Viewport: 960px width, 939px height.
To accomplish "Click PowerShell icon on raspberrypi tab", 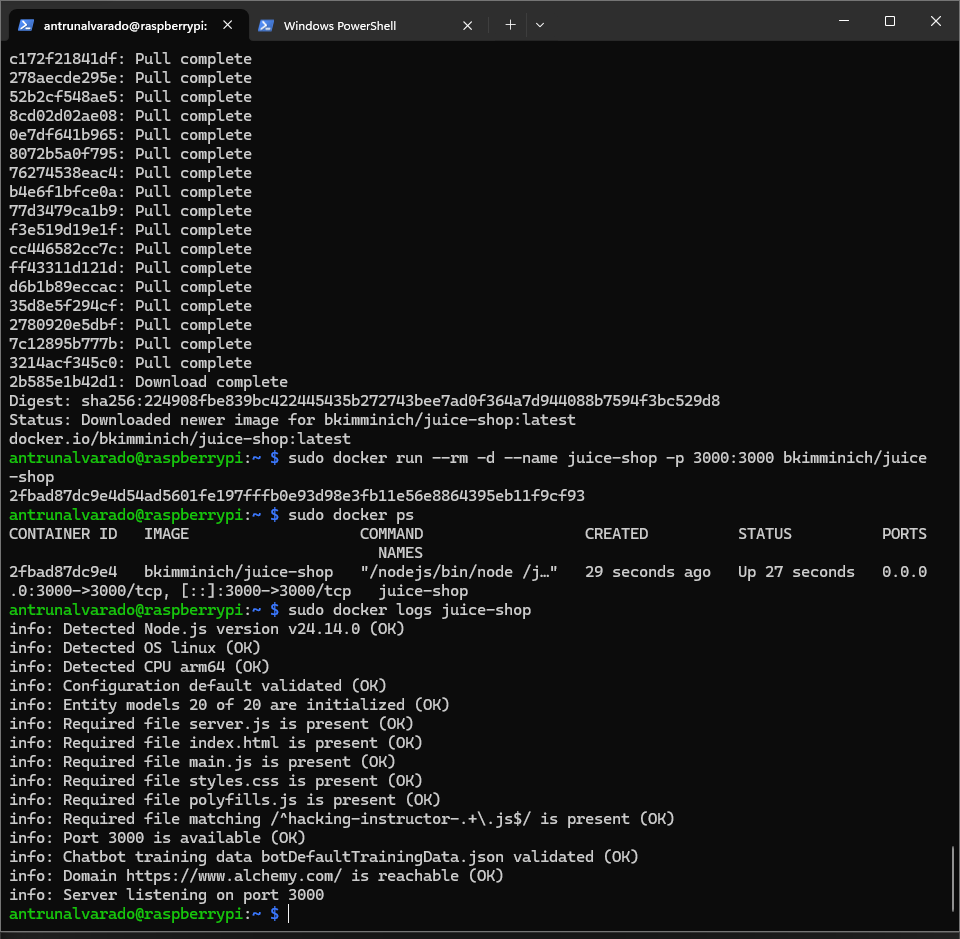I will tap(26, 25).
